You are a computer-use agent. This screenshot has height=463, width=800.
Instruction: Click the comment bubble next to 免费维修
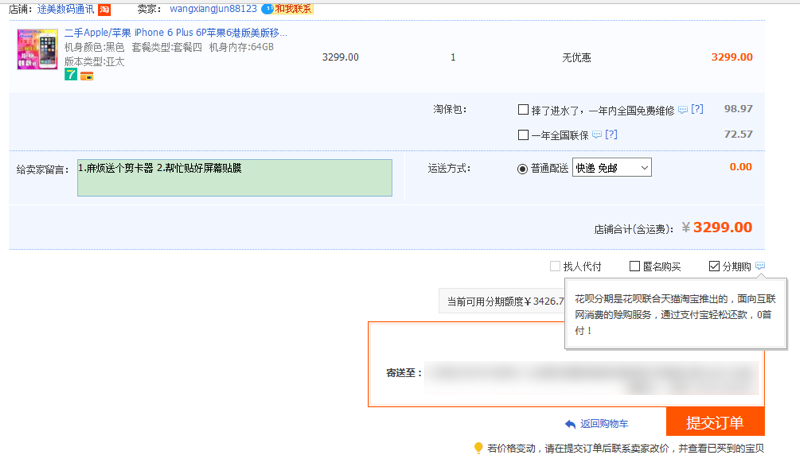point(683,110)
